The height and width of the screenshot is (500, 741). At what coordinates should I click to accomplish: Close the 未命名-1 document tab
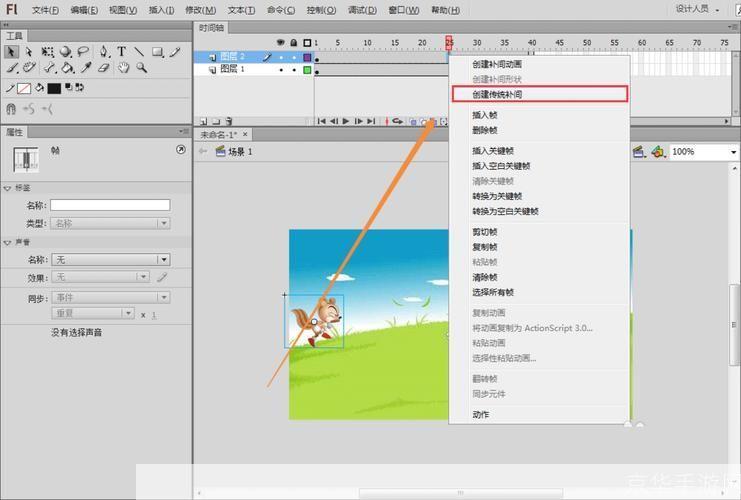click(x=245, y=135)
